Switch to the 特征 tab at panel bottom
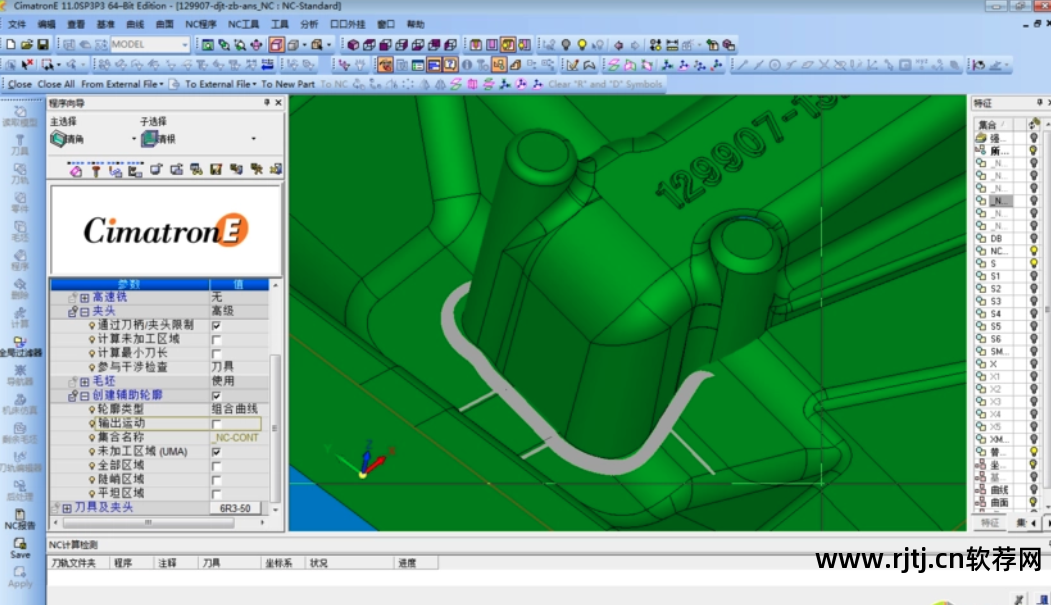Image resolution: width=1051 pixels, height=605 pixels. [x=990, y=523]
